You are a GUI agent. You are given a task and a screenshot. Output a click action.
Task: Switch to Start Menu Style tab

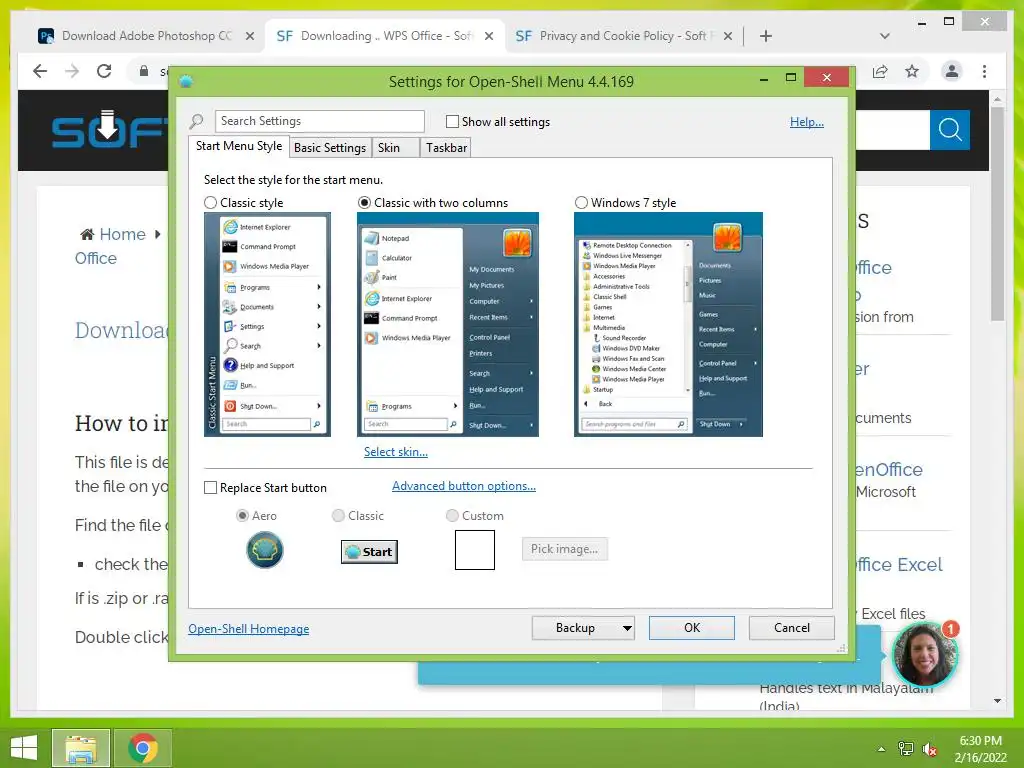tap(239, 146)
